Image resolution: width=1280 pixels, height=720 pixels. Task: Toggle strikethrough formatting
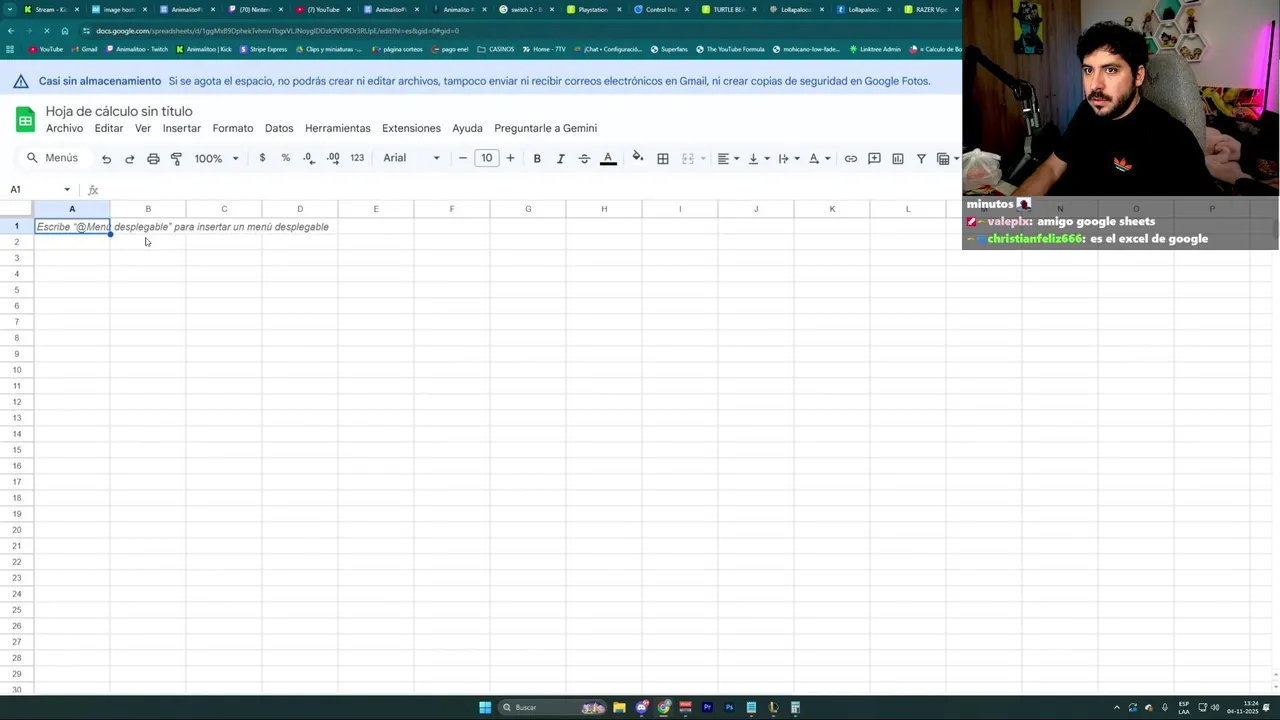584,158
